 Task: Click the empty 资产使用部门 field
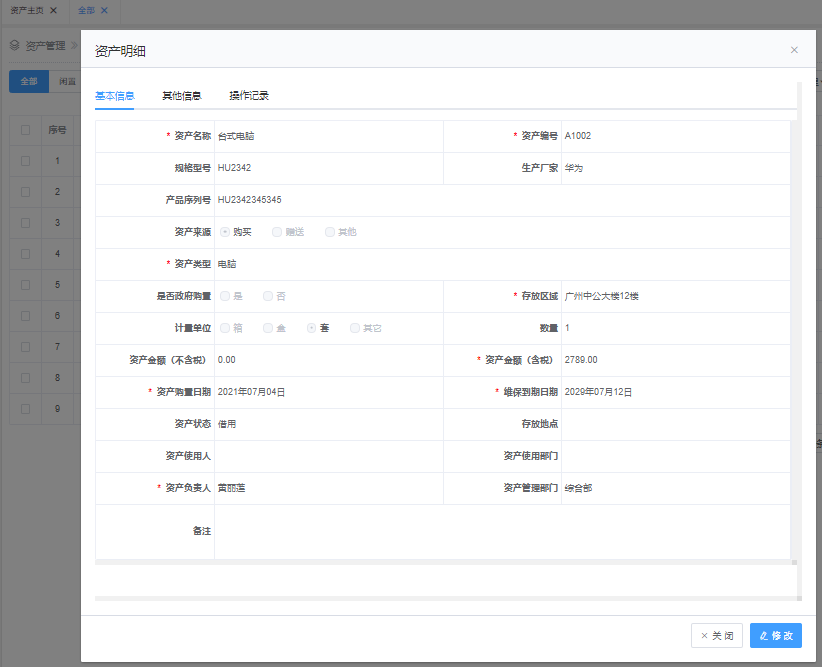tap(676, 456)
